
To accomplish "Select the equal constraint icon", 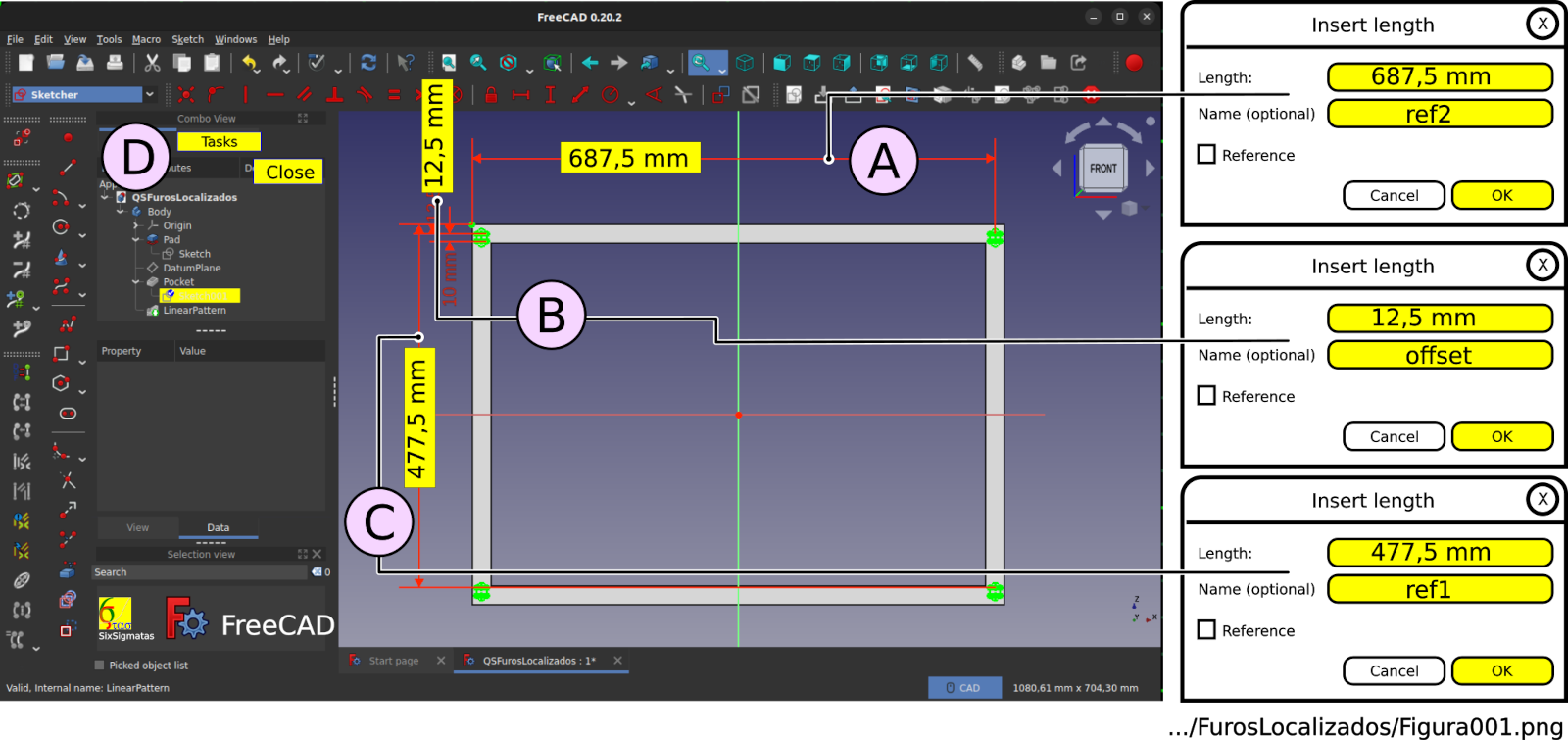I will click(394, 95).
